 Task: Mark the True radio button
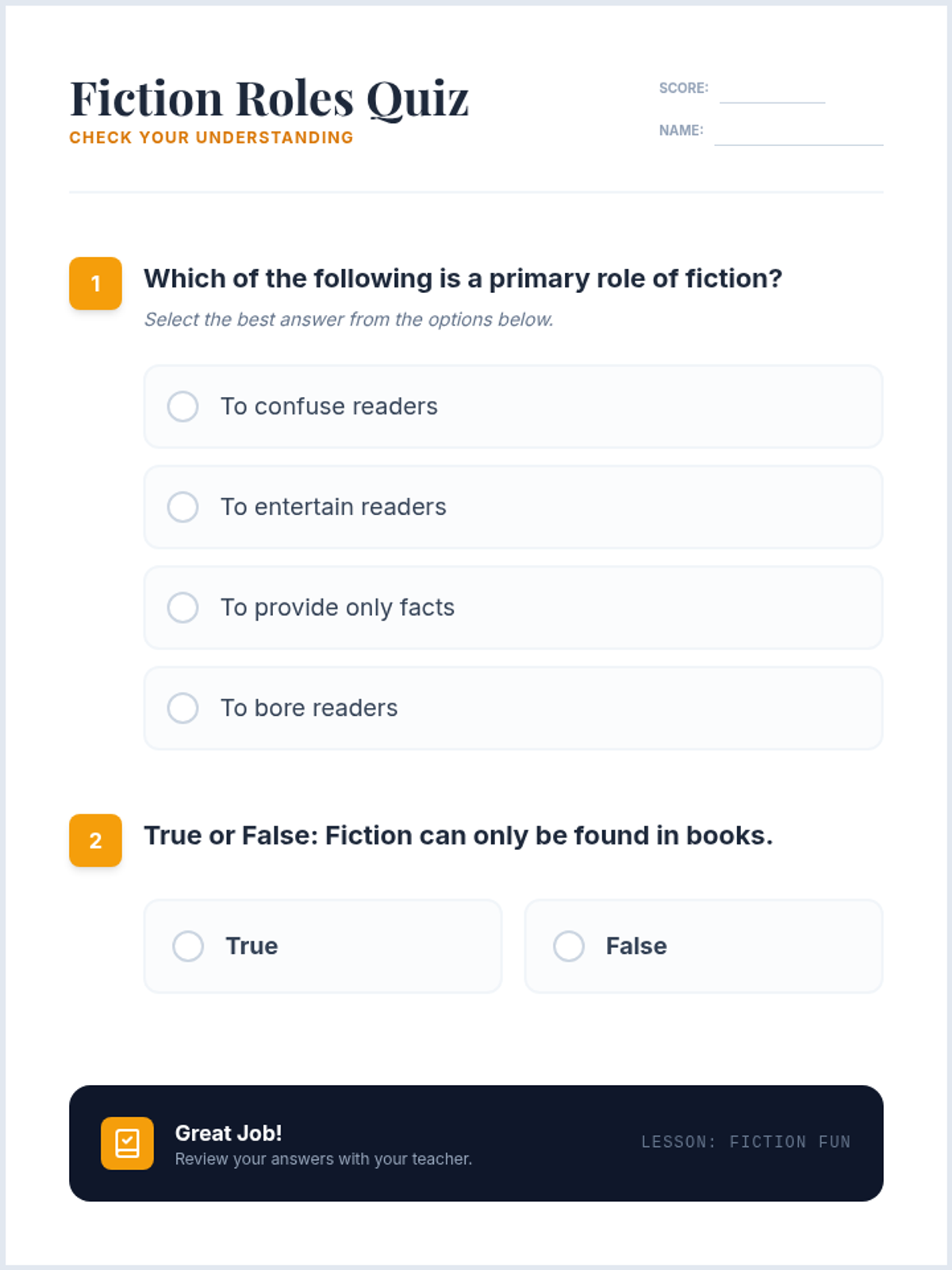pyautogui.click(x=188, y=946)
